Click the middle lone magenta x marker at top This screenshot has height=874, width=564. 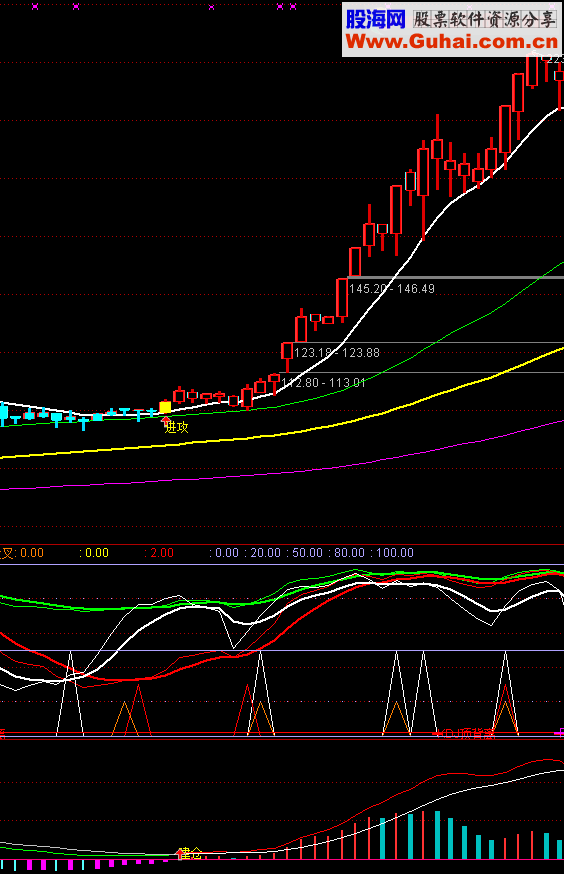(211, 7)
